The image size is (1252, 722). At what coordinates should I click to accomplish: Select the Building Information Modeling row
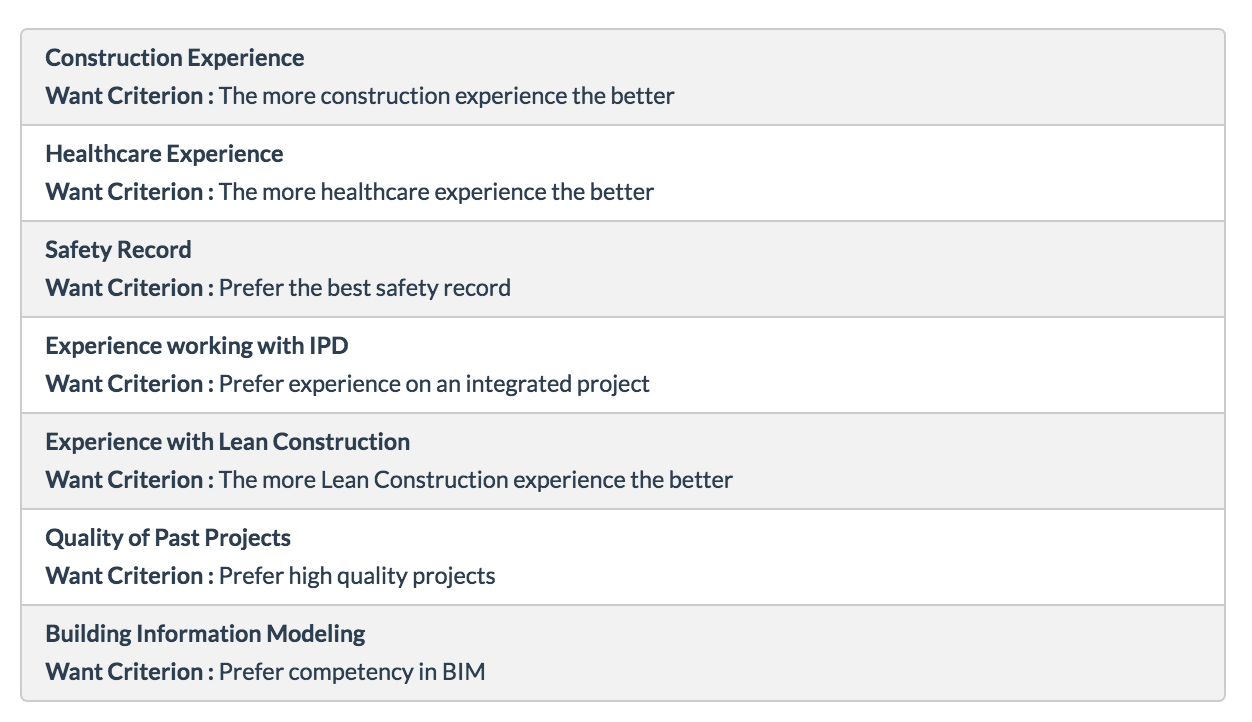(623, 653)
